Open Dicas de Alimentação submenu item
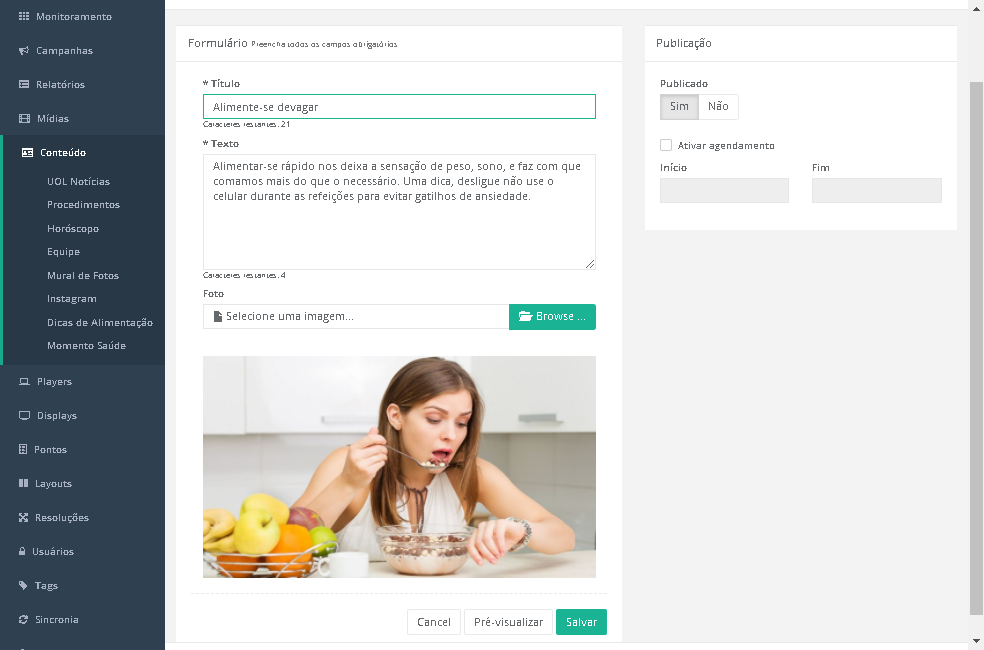This screenshot has width=984, height=650. tap(100, 322)
